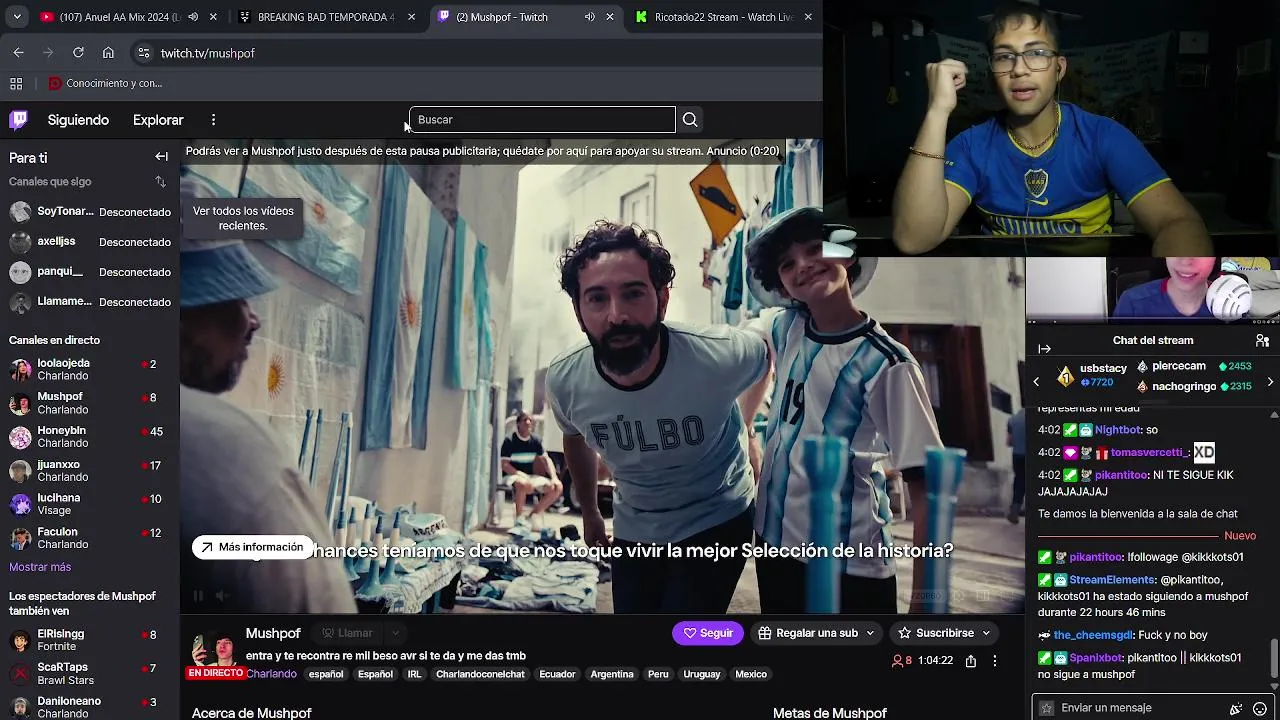This screenshot has width=1280, height=720.
Task: Click the 'Más información' ad button
Action: coord(252,547)
